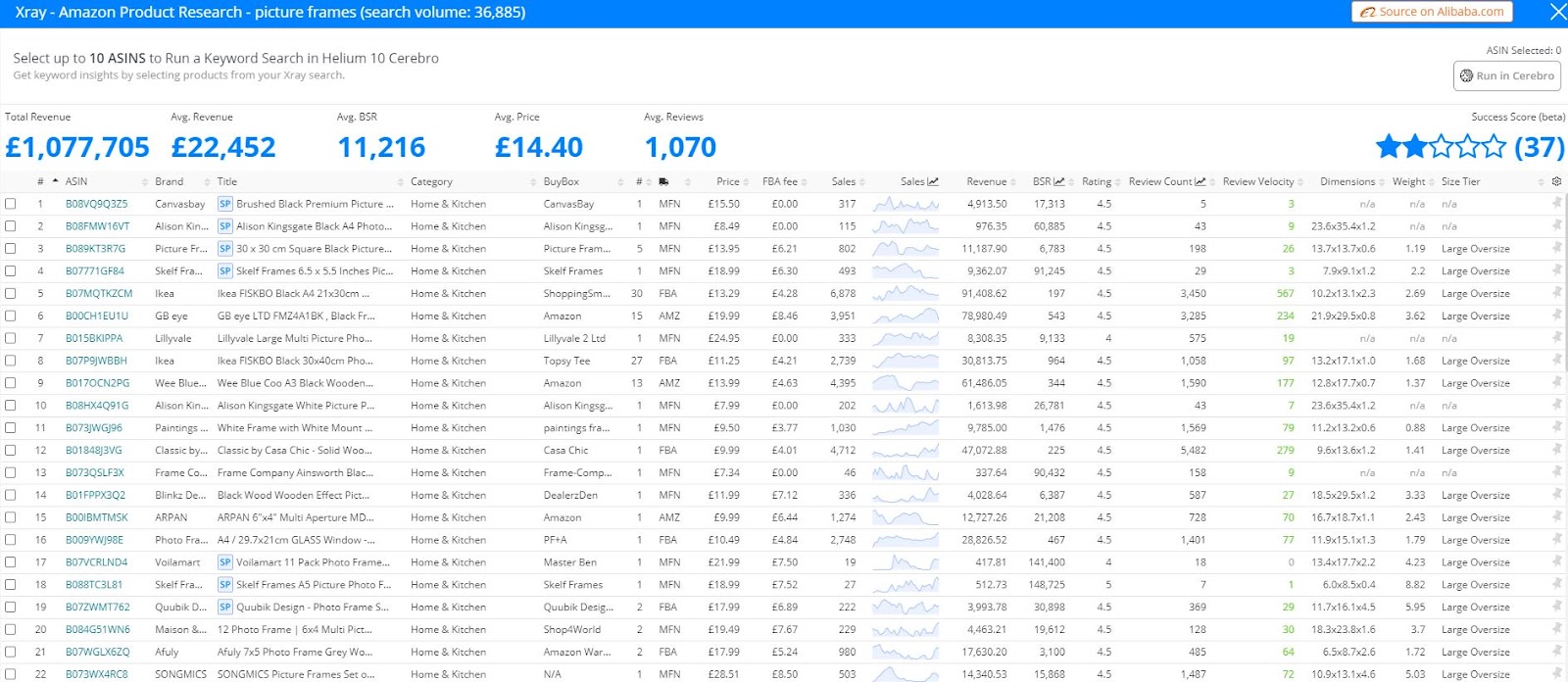Click SP badge on Skelf Frames 6.5 x 5.5 Inches

coord(225,271)
